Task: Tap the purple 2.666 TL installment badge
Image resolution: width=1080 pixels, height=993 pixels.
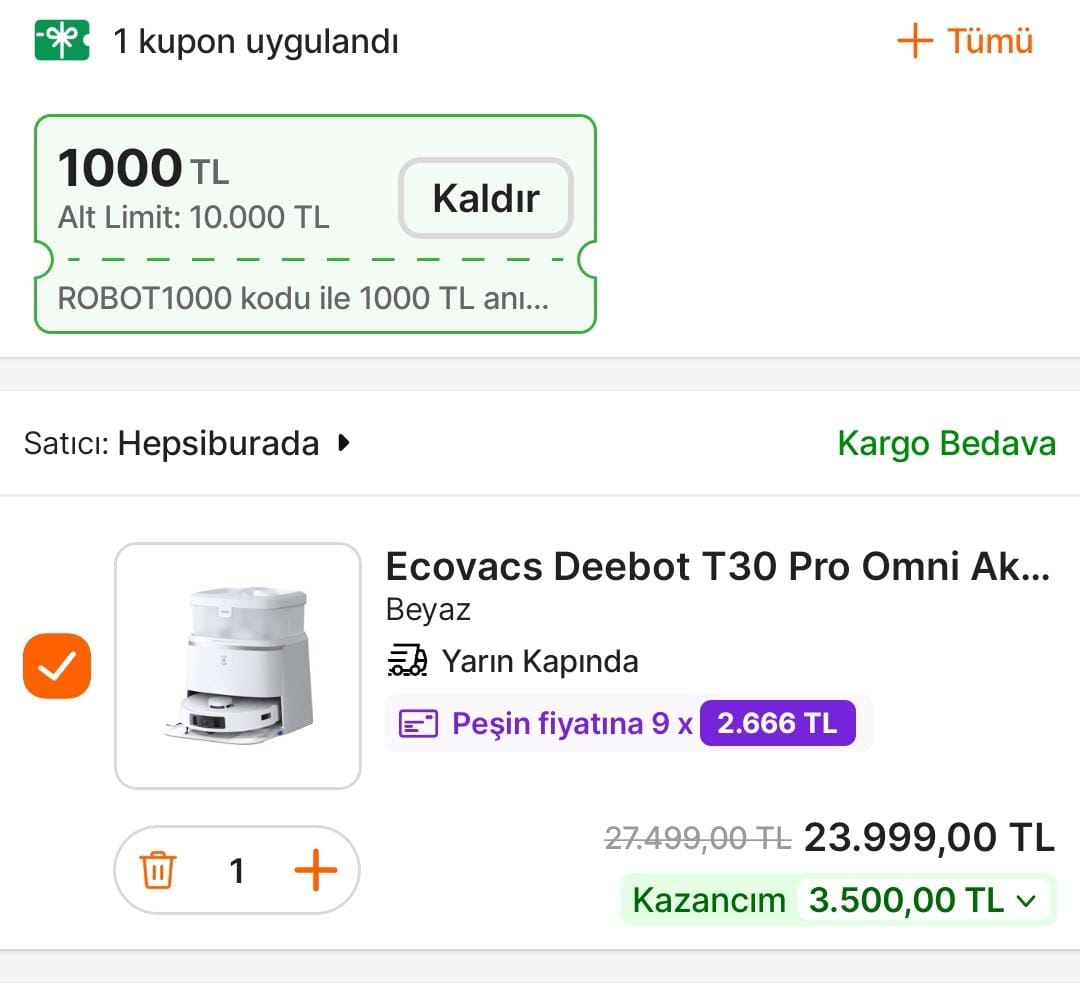Action: coord(777,723)
